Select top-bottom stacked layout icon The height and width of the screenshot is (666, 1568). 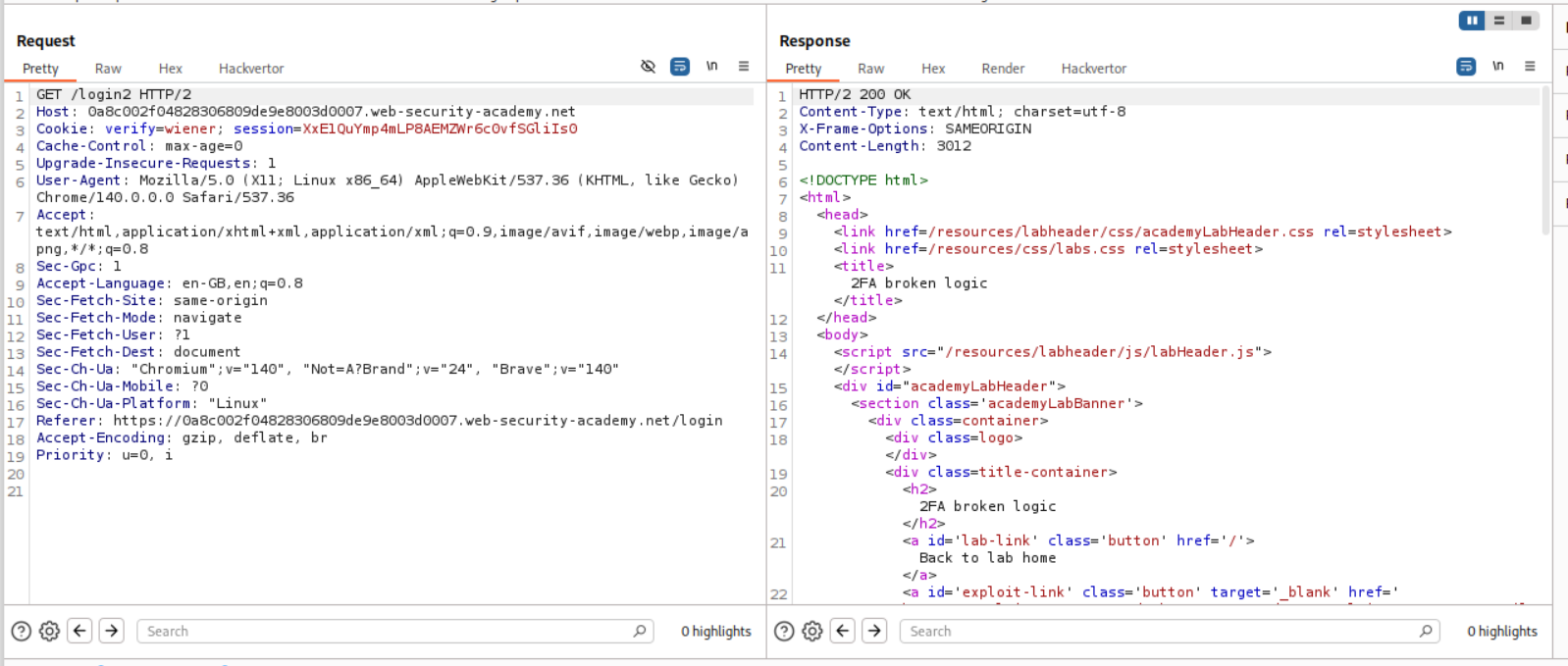pos(1499,21)
